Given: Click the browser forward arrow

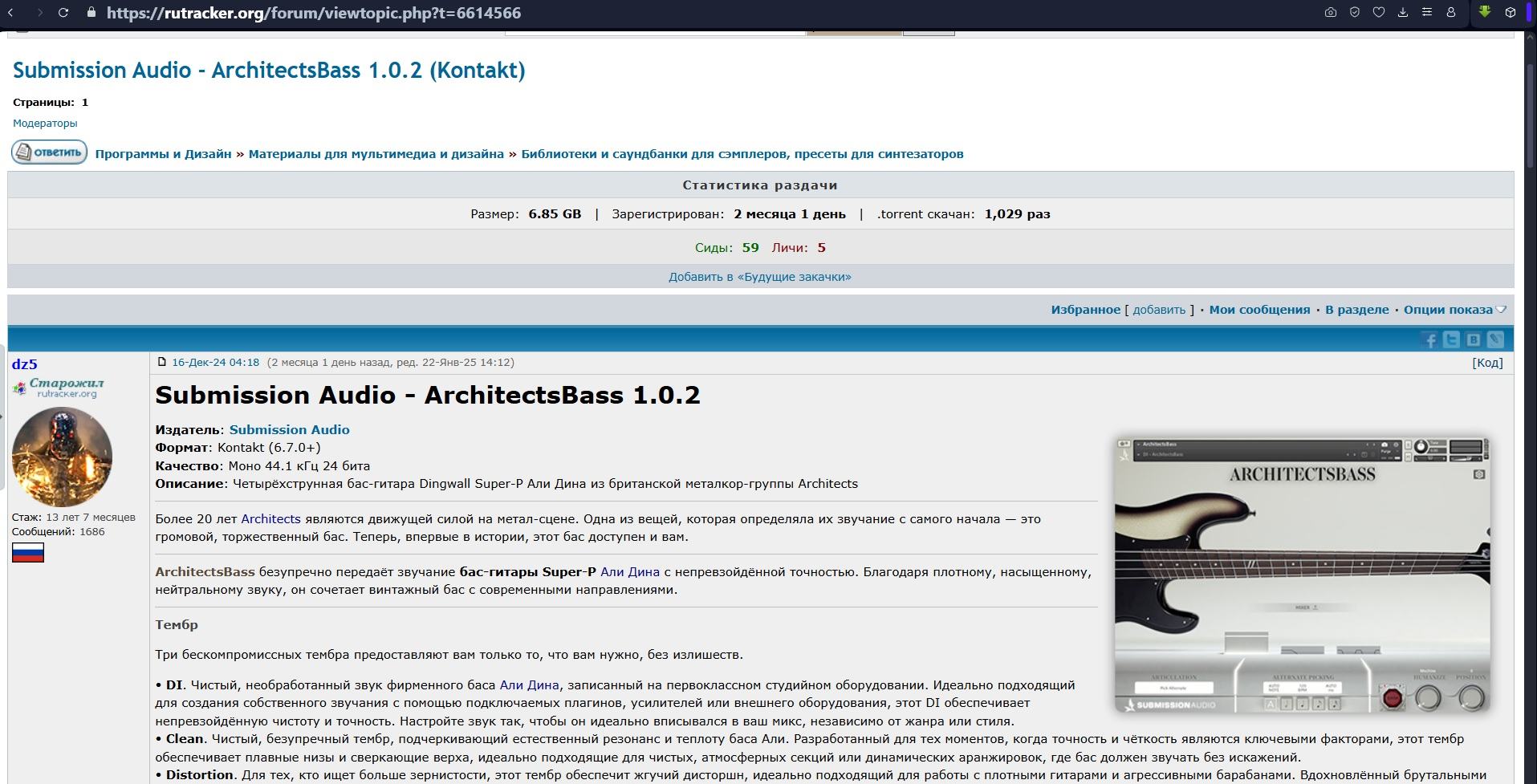Looking at the screenshot, I should (x=39, y=13).
